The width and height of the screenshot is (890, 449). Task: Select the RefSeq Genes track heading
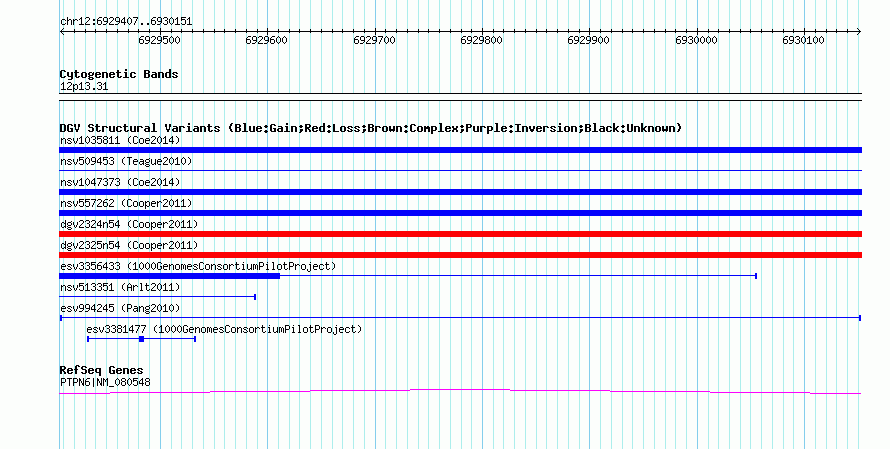(x=101, y=370)
